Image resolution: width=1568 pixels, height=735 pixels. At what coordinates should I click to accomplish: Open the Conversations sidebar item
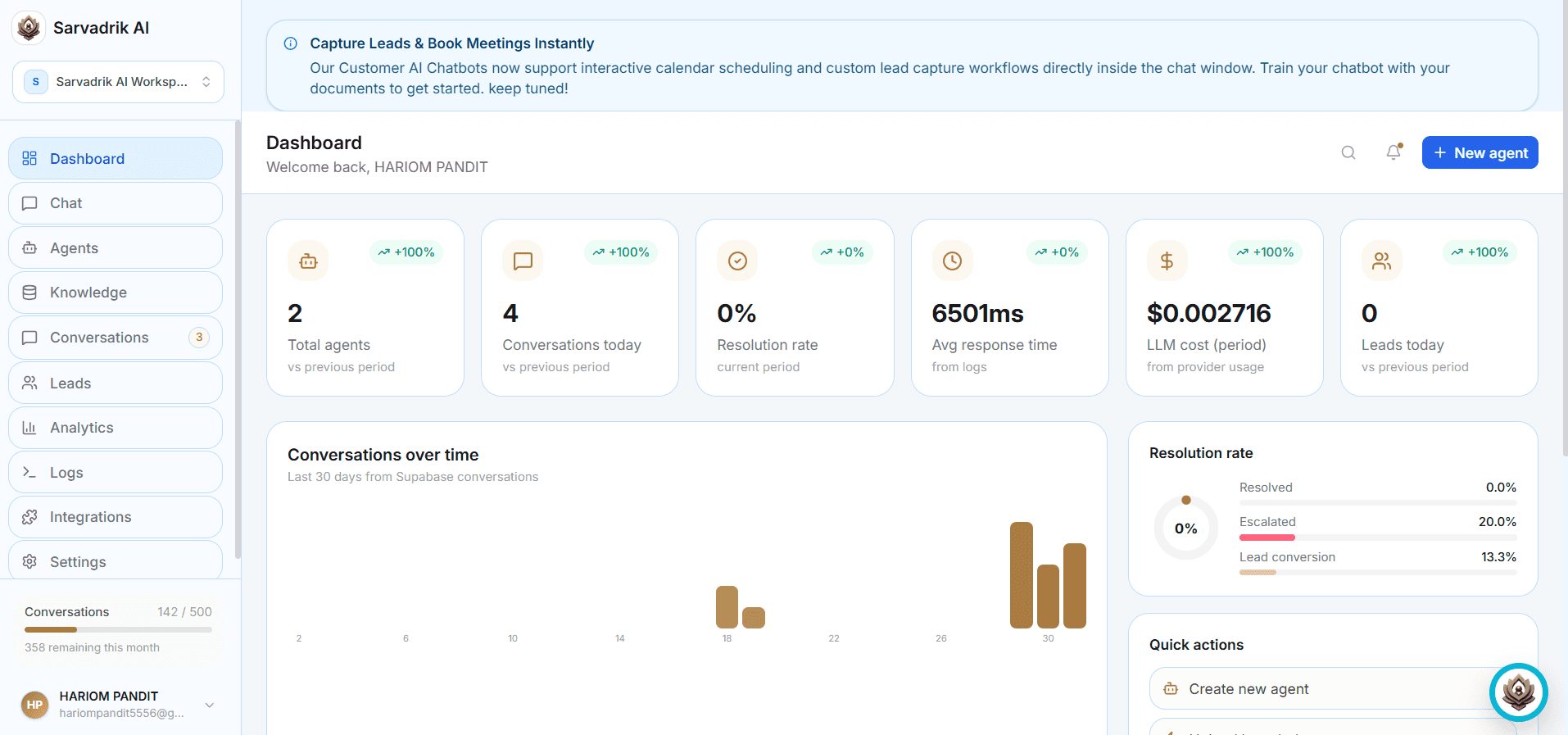(116, 338)
